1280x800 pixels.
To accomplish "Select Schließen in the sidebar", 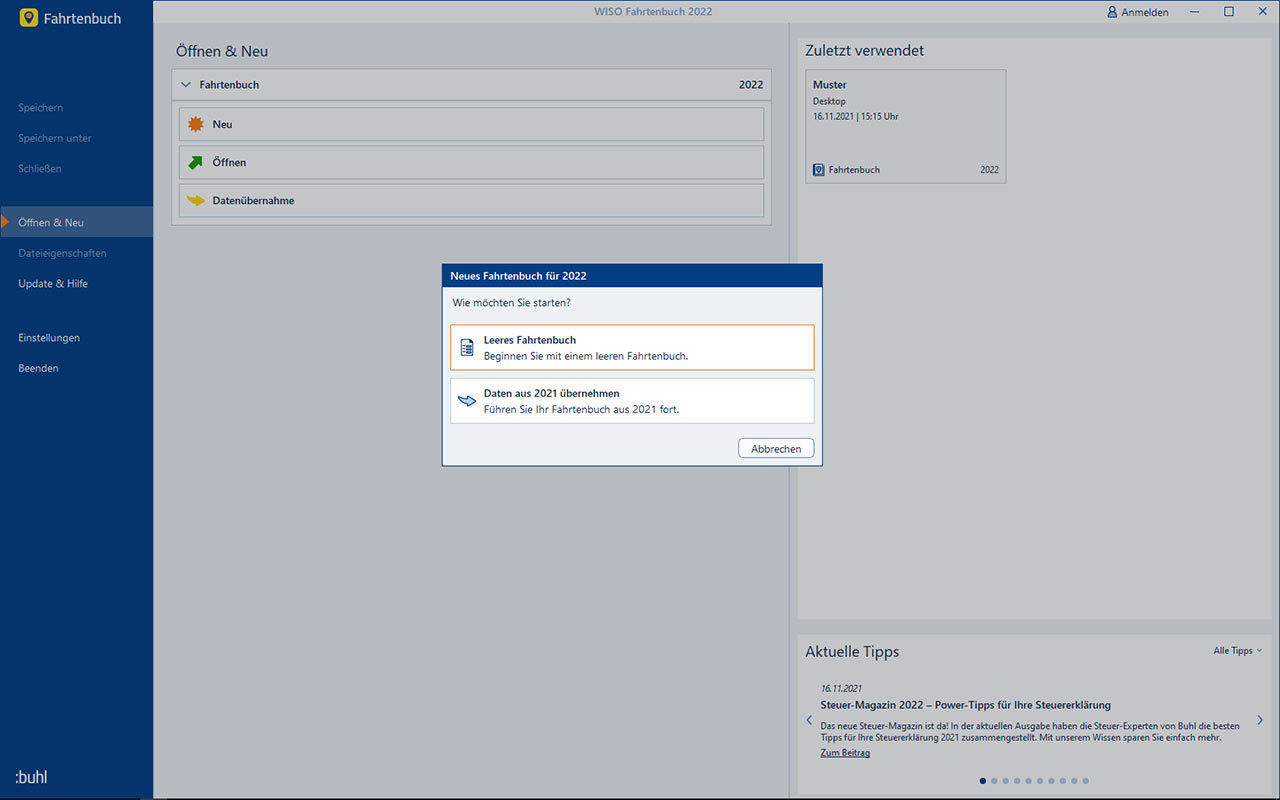I will click(x=40, y=169).
